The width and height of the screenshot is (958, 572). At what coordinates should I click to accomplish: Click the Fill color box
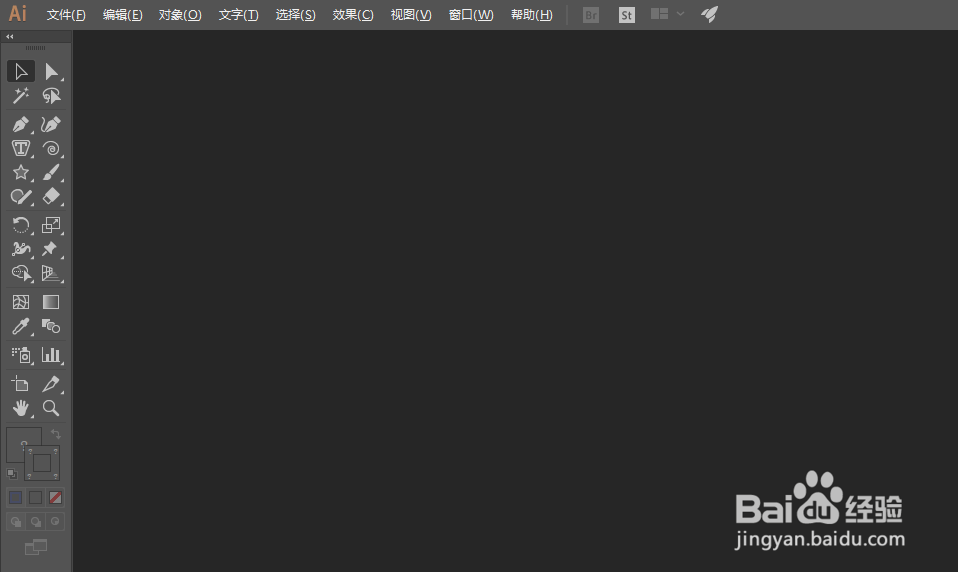click(x=17, y=439)
